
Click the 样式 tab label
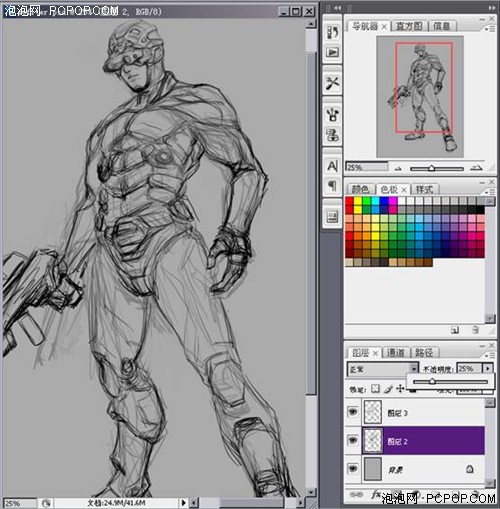point(424,189)
